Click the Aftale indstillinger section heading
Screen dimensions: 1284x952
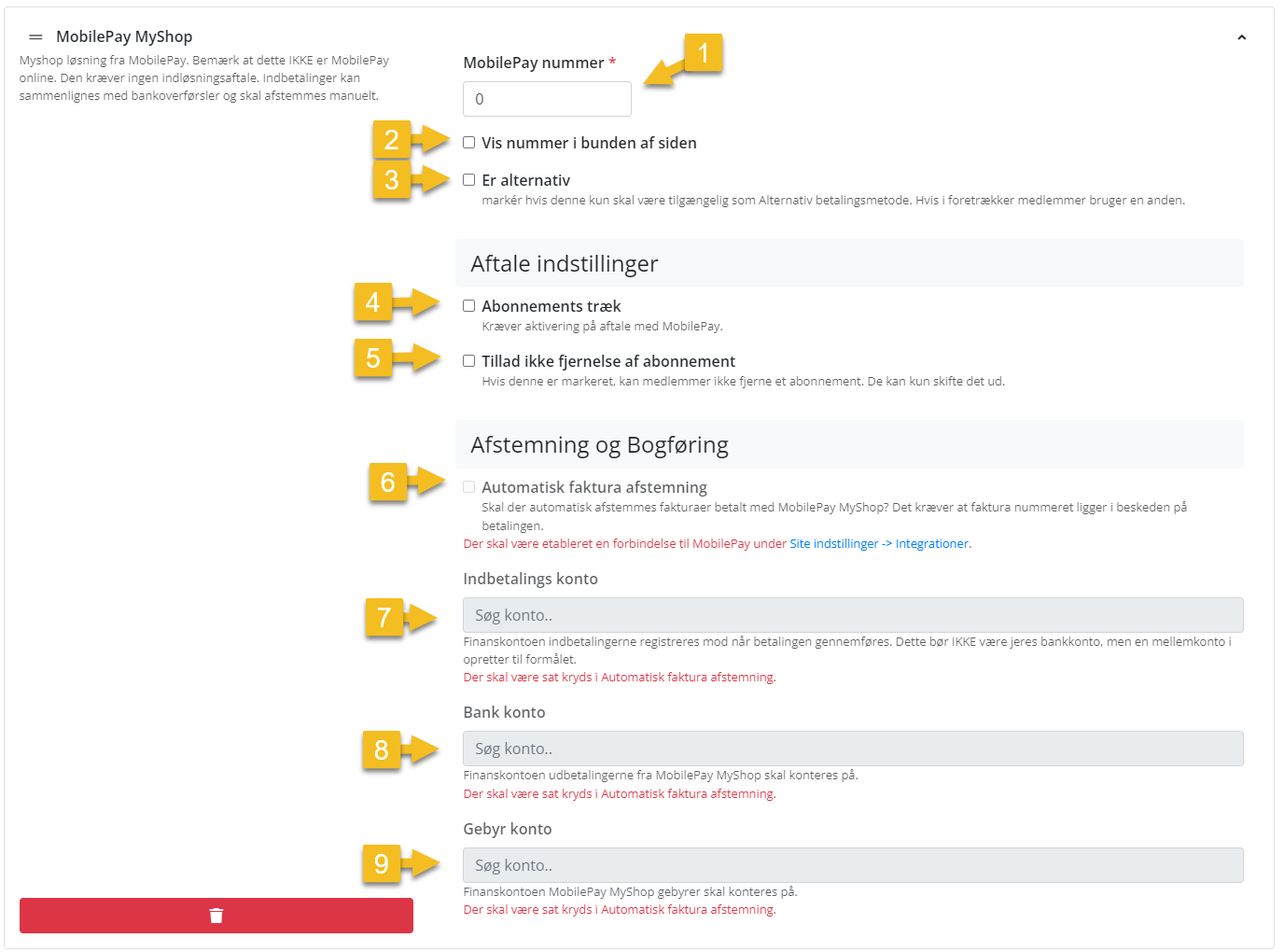point(565,264)
